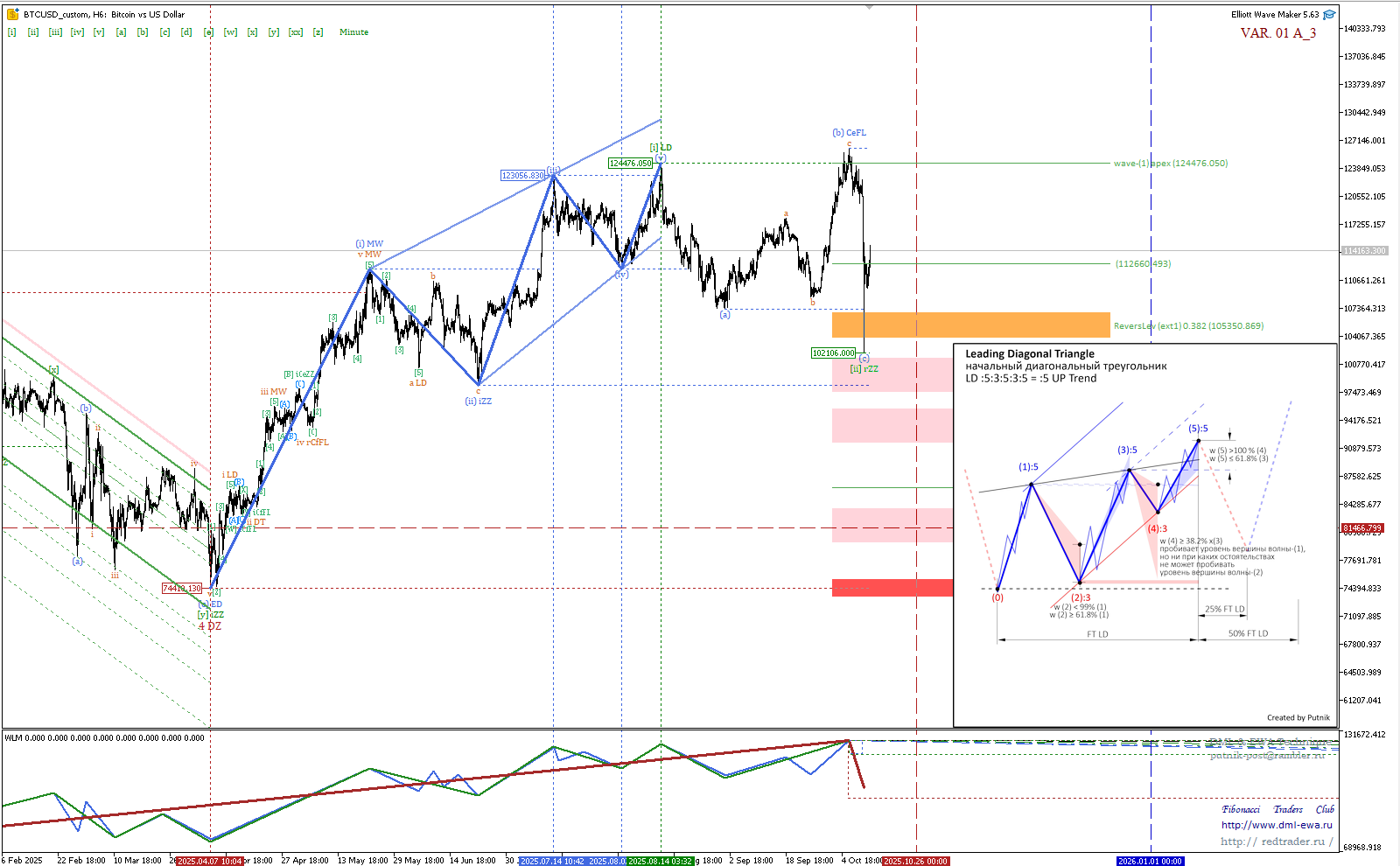The image size is (1400, 866).
Task: Click the solid red support zone rectangle
Action: click(x=892, y=588)
